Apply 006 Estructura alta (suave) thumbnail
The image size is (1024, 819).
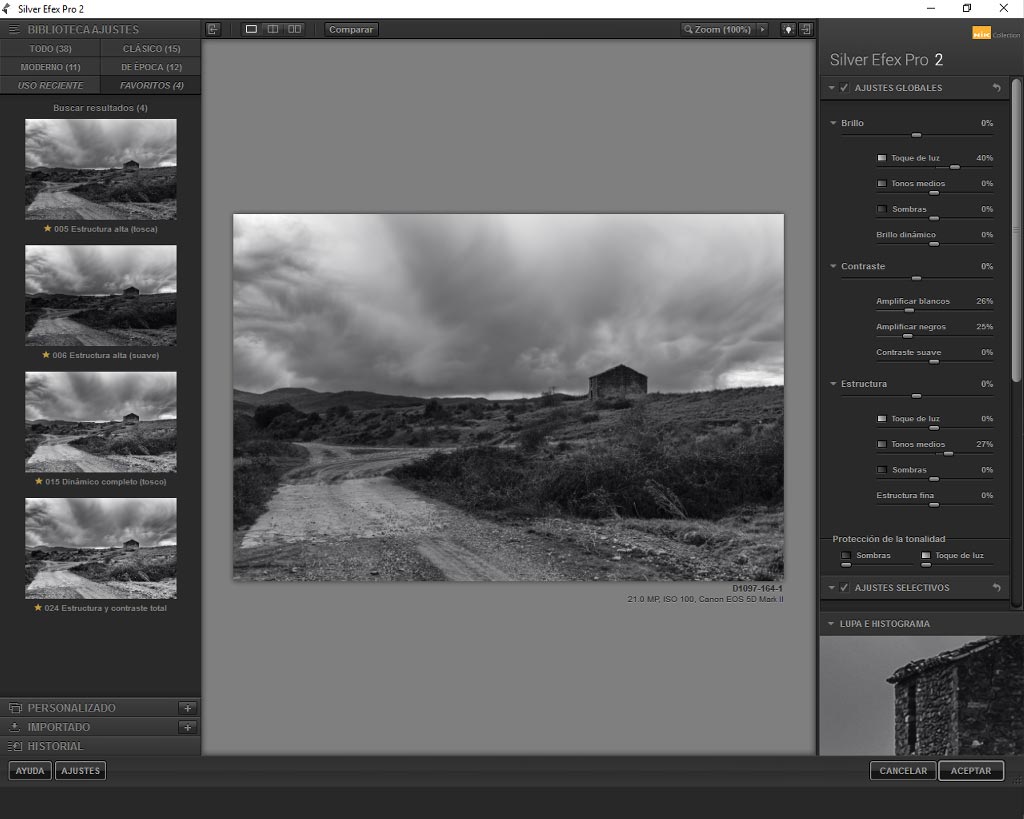click(101, 295)
